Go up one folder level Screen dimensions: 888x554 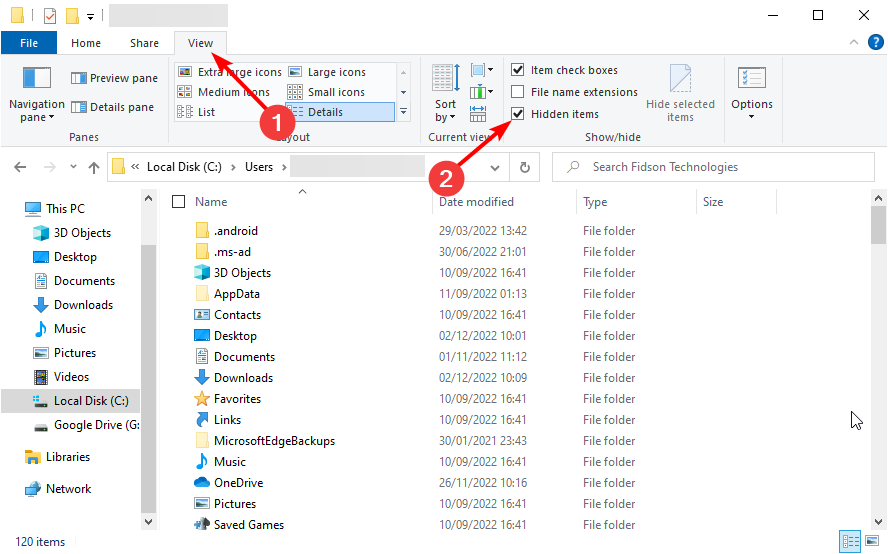pyautogui.click(x=94, y=167)
